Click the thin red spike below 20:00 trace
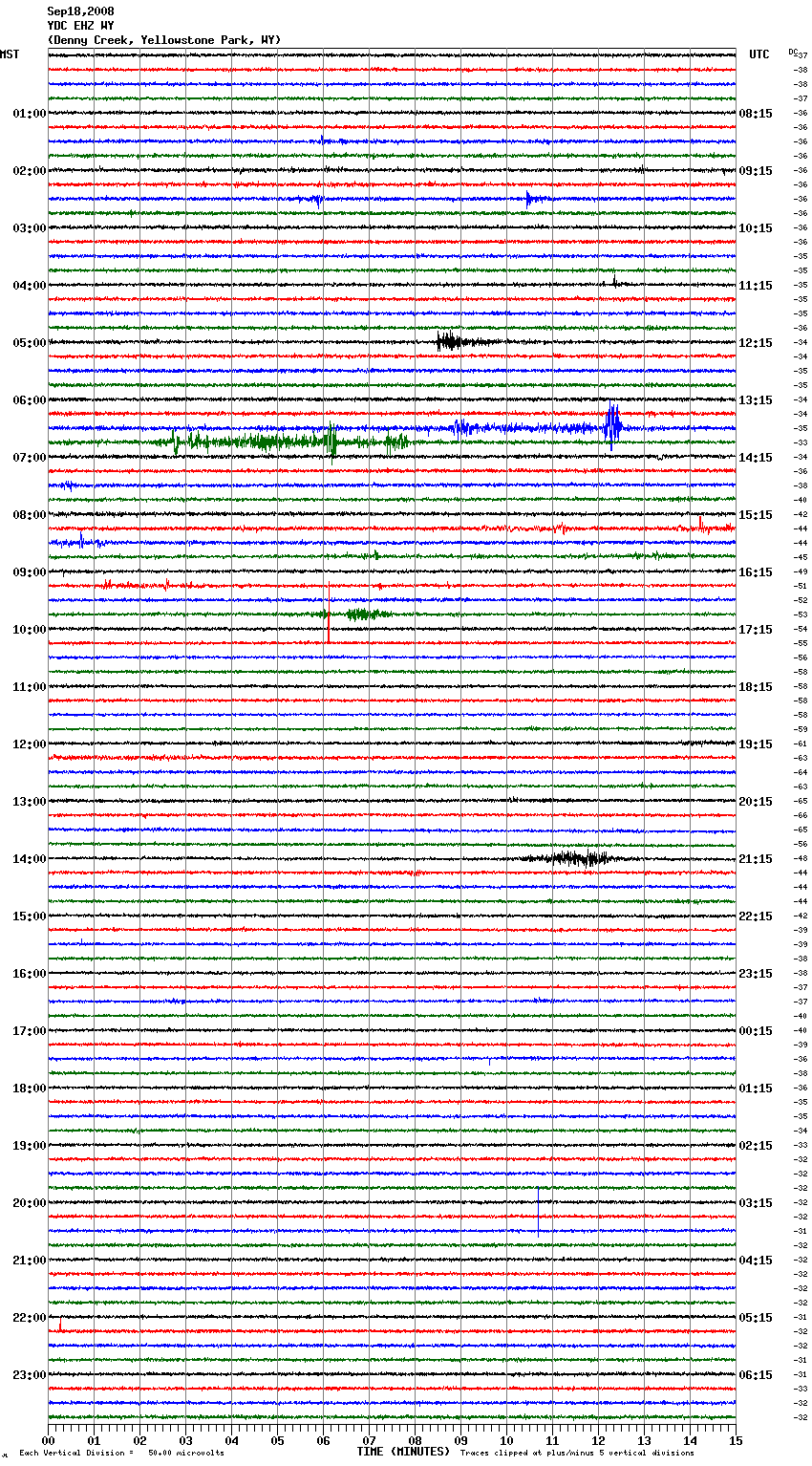812x1466 pixels. (538, 1212)
